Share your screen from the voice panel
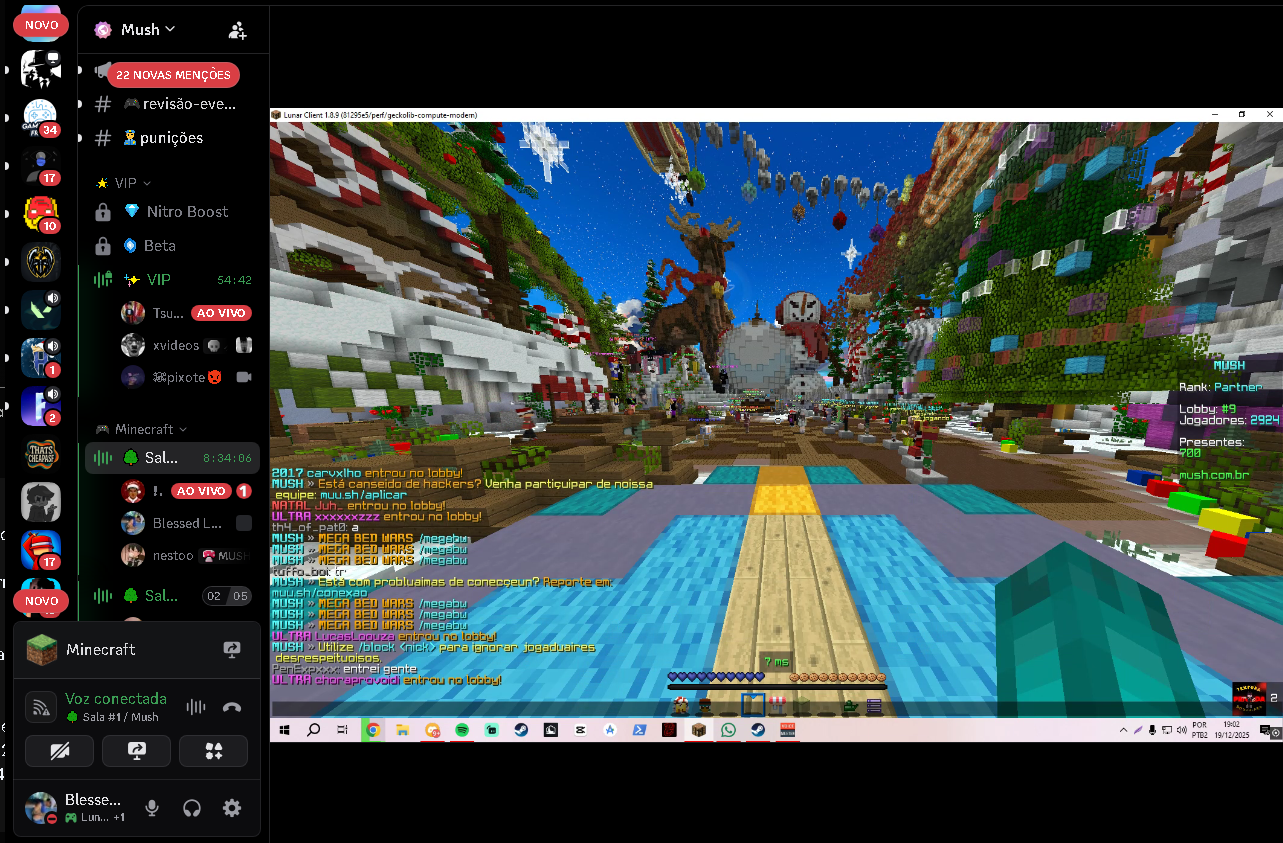The width and height of the screenshot is (1283, 843). [x=137, y=751]
